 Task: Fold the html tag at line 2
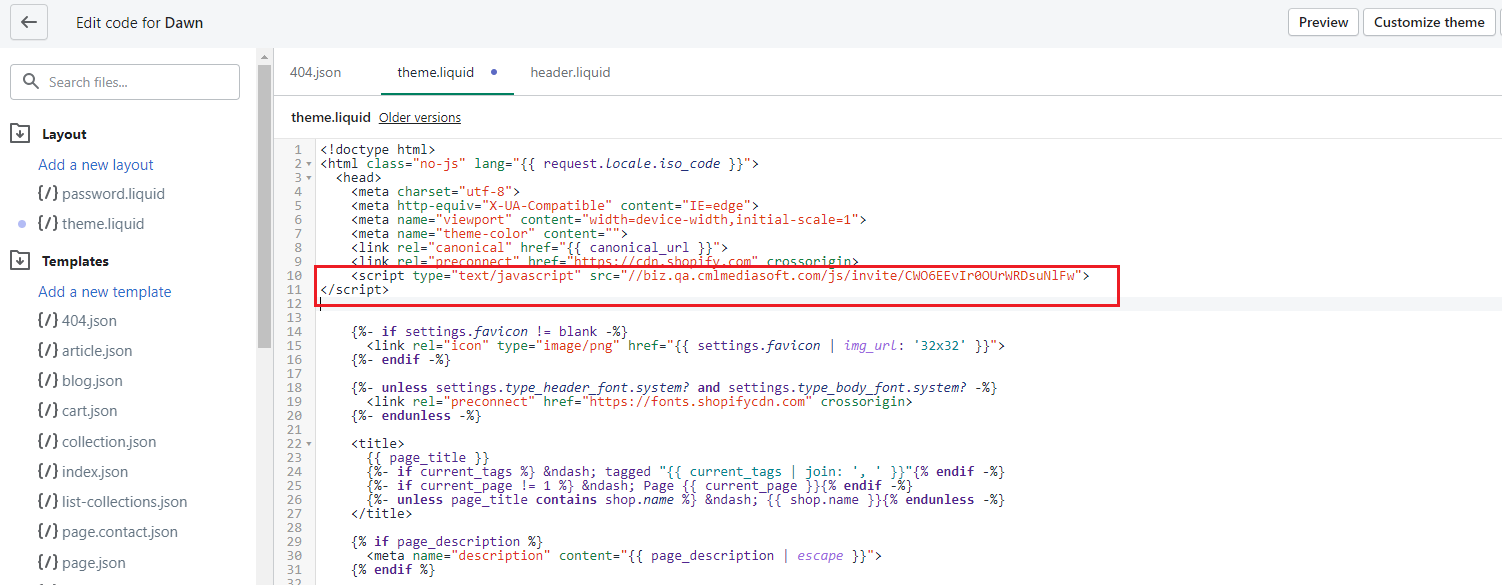[309, 164]
